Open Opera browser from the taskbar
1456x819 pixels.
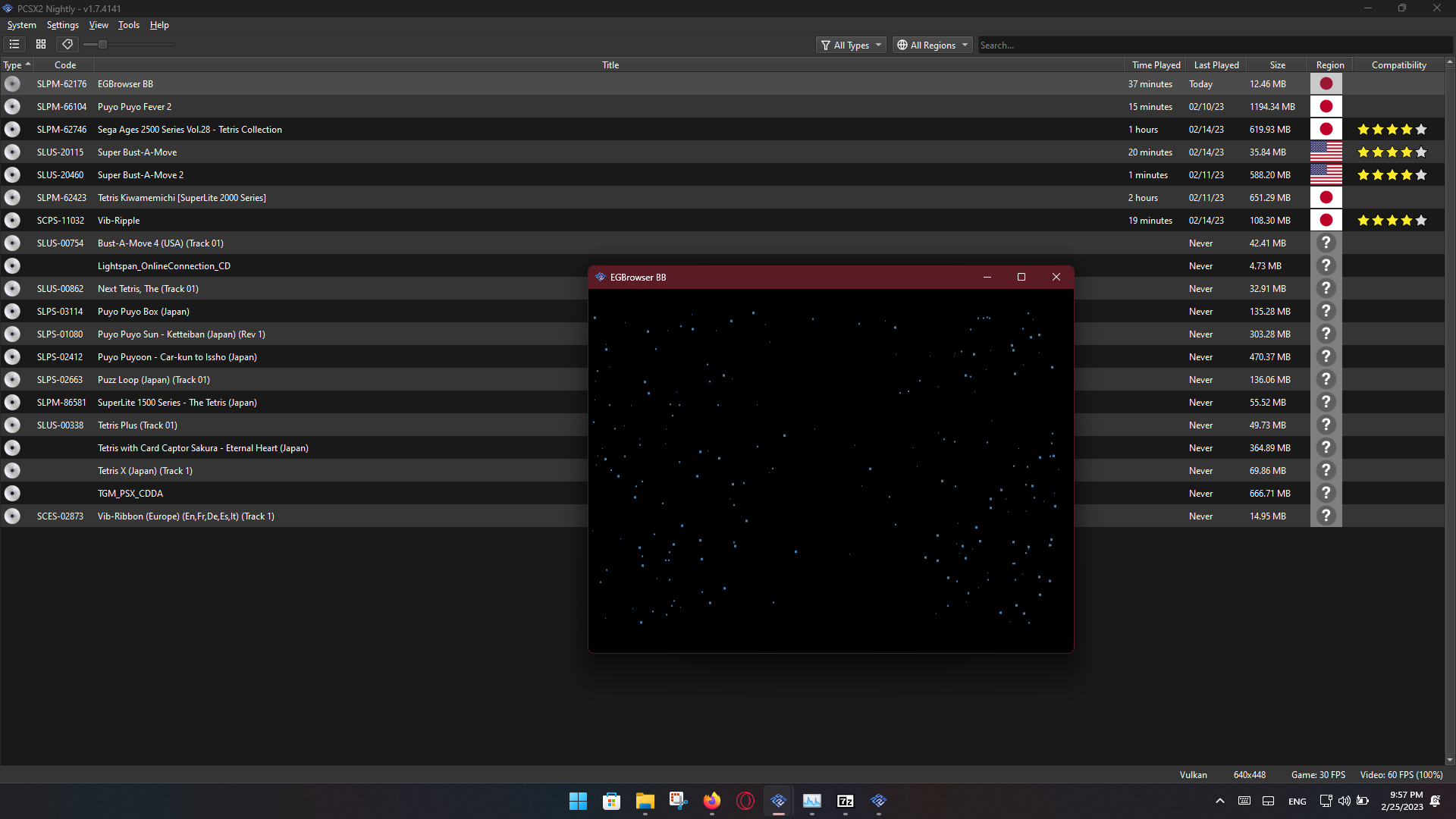pos(745,801)
